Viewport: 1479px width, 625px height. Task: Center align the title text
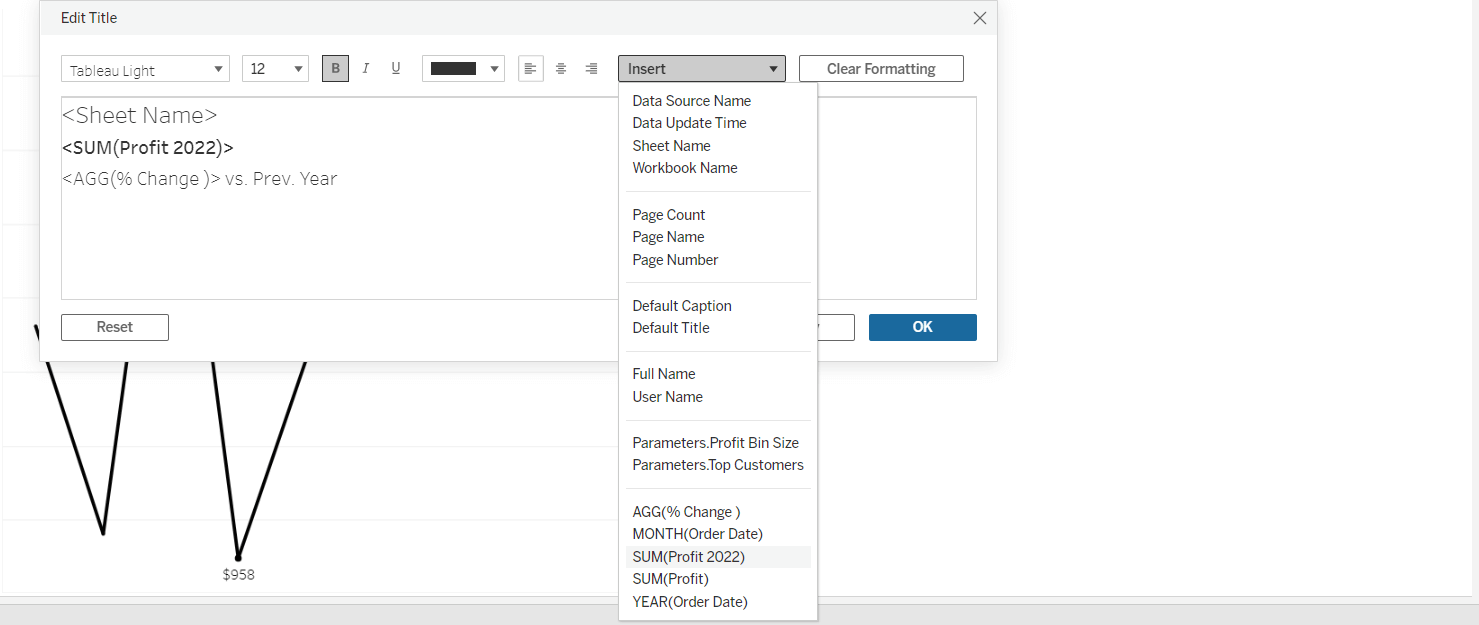coord(561,68)
